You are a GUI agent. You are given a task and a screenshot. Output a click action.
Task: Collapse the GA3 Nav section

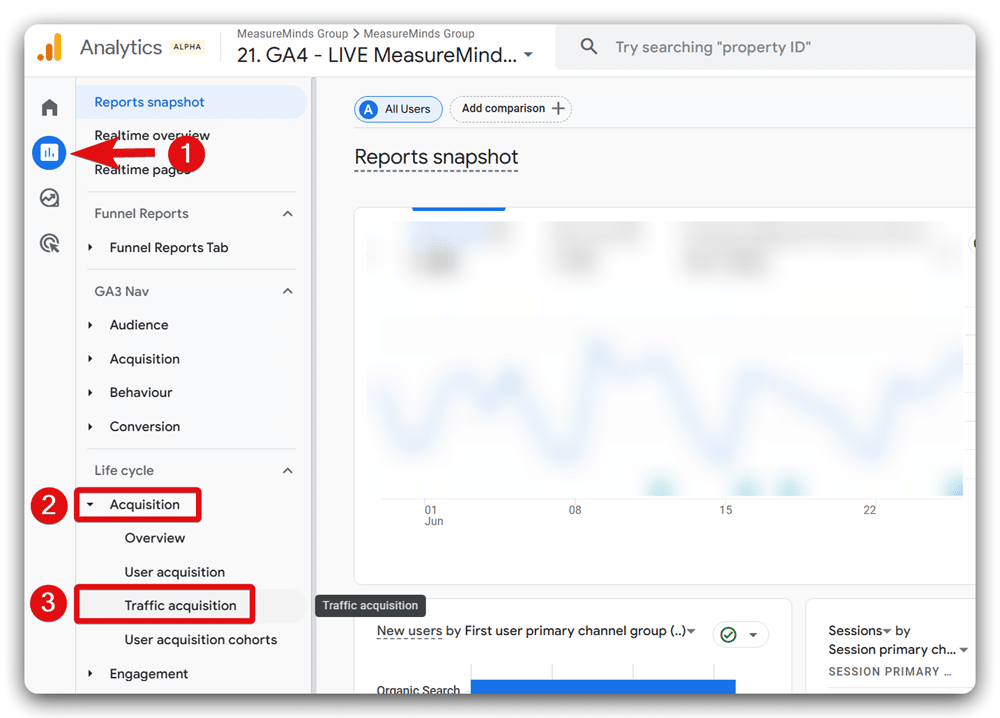288,291
